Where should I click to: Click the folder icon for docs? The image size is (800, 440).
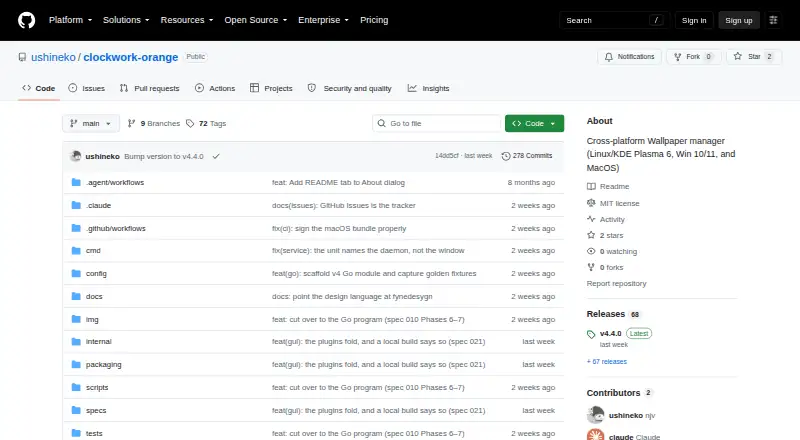[76, 296]
